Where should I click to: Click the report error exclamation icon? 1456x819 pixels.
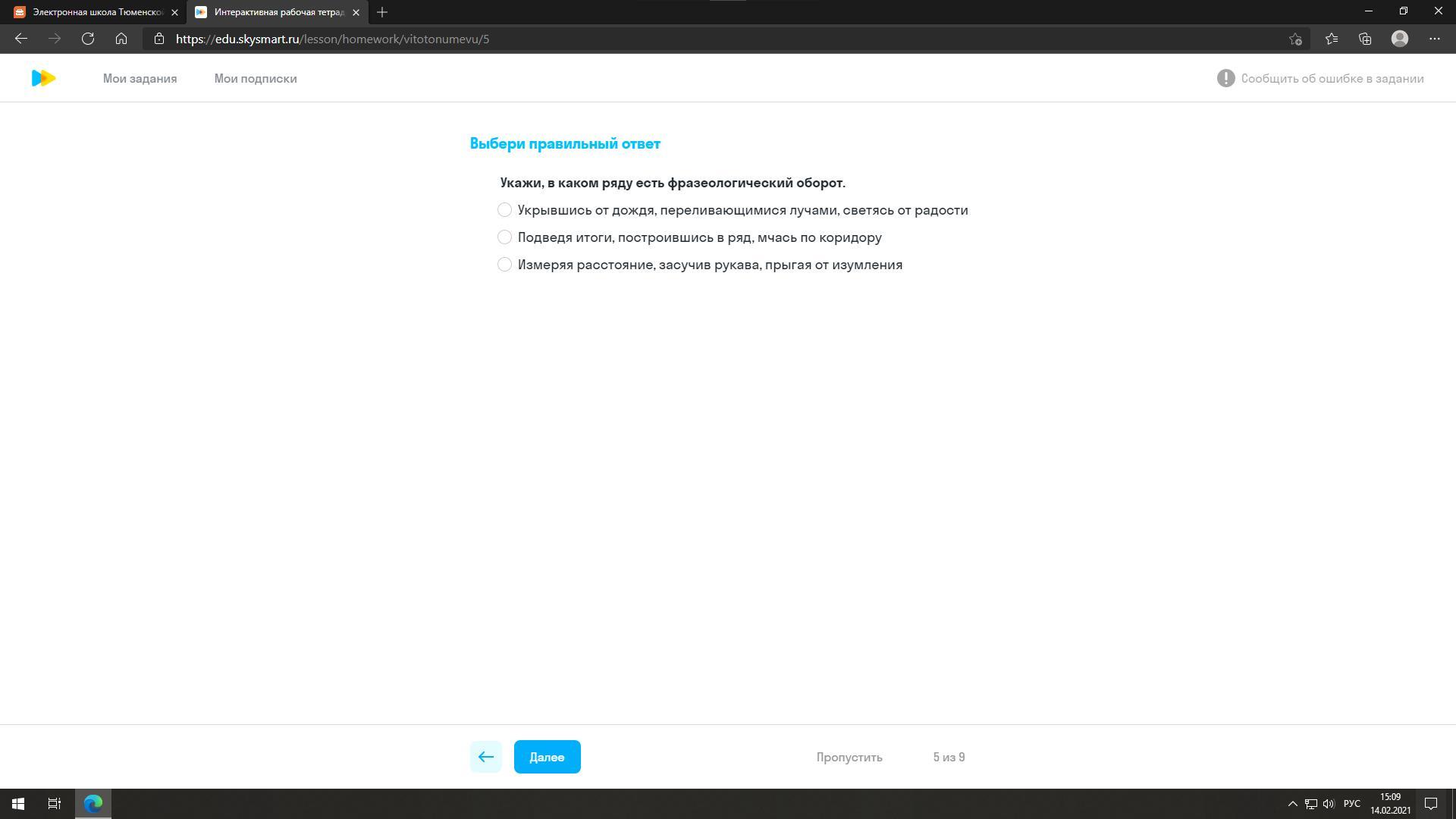tap(1225, 78)
